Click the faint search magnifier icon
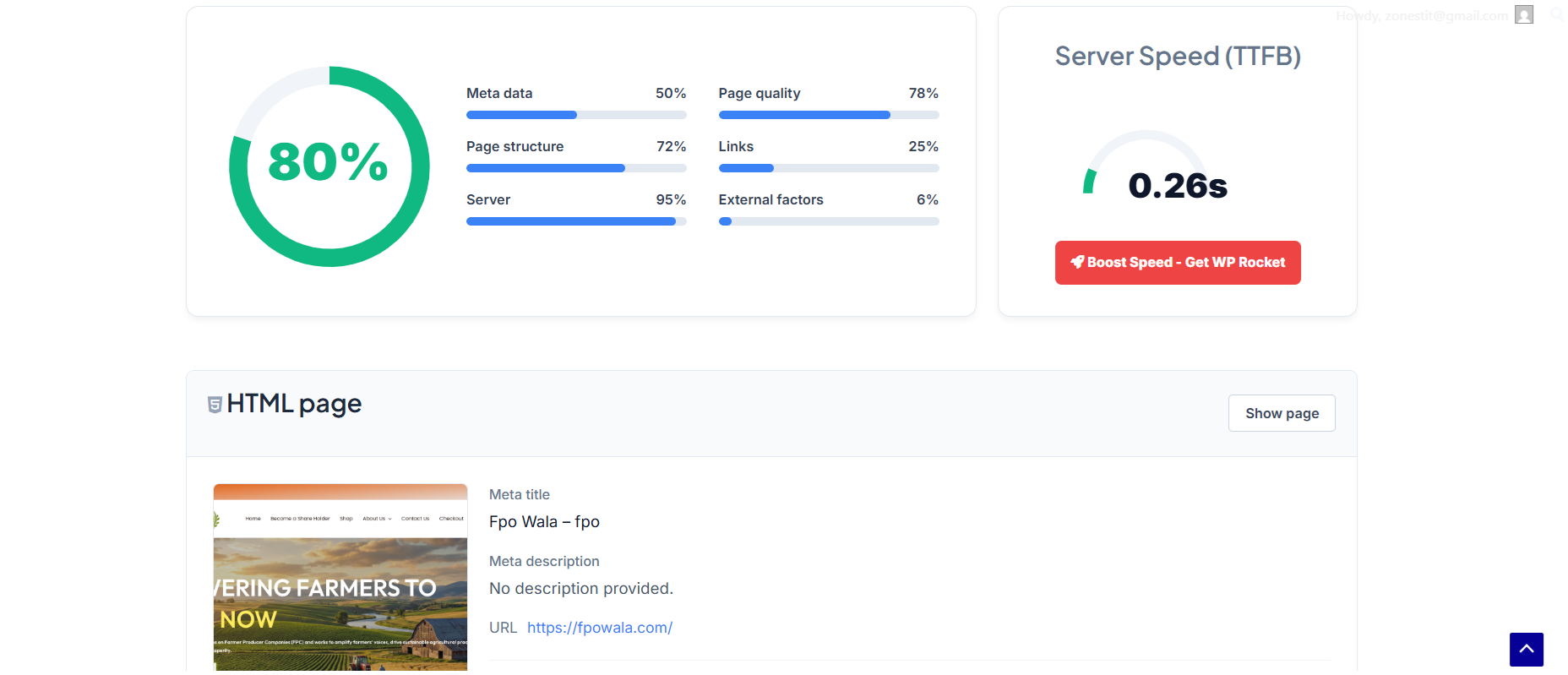The height and width of the screenshot is (675, 1568). click(x=1556, y=14)
